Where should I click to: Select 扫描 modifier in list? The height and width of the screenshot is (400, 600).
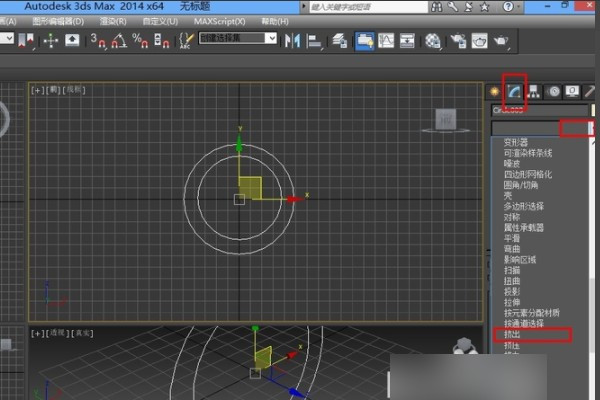(x=512, y=270)
